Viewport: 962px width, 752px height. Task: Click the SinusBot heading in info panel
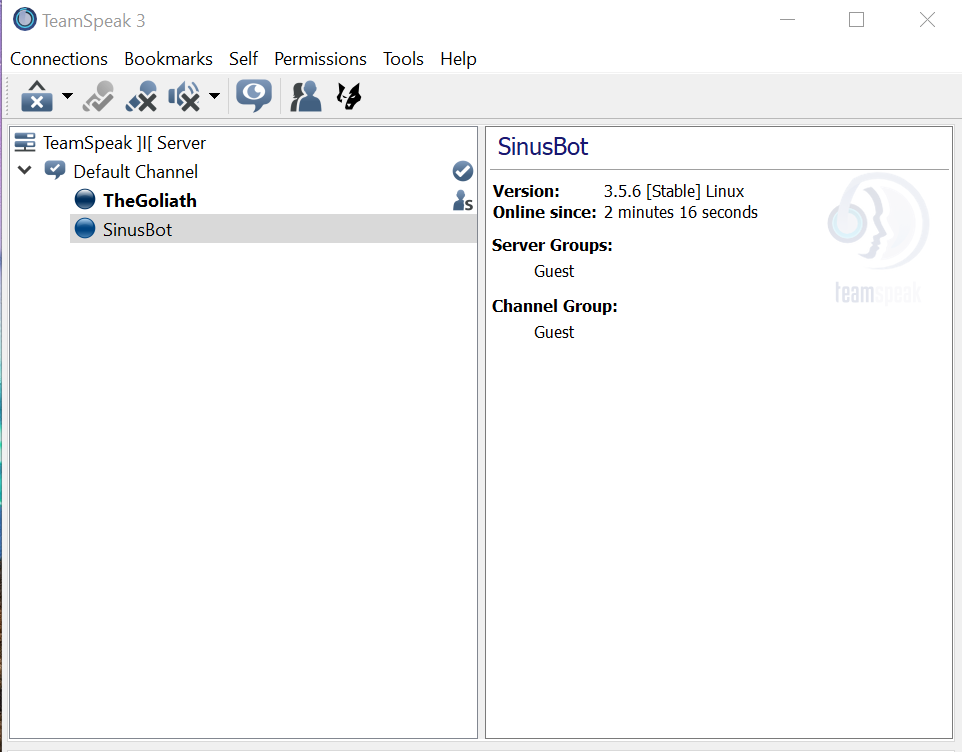click(543, 147)
